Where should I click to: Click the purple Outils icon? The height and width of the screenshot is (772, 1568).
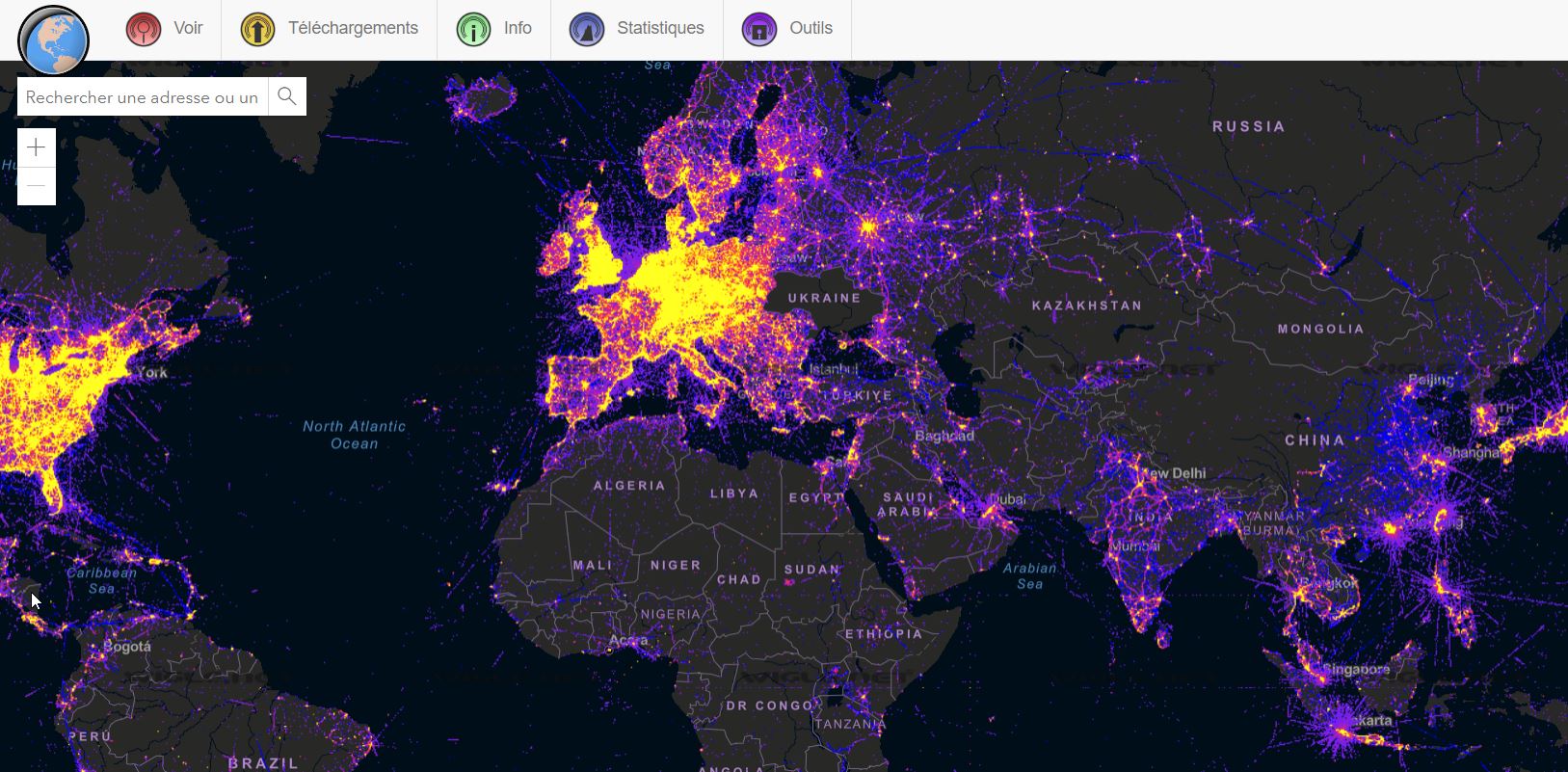coord(759,29)
